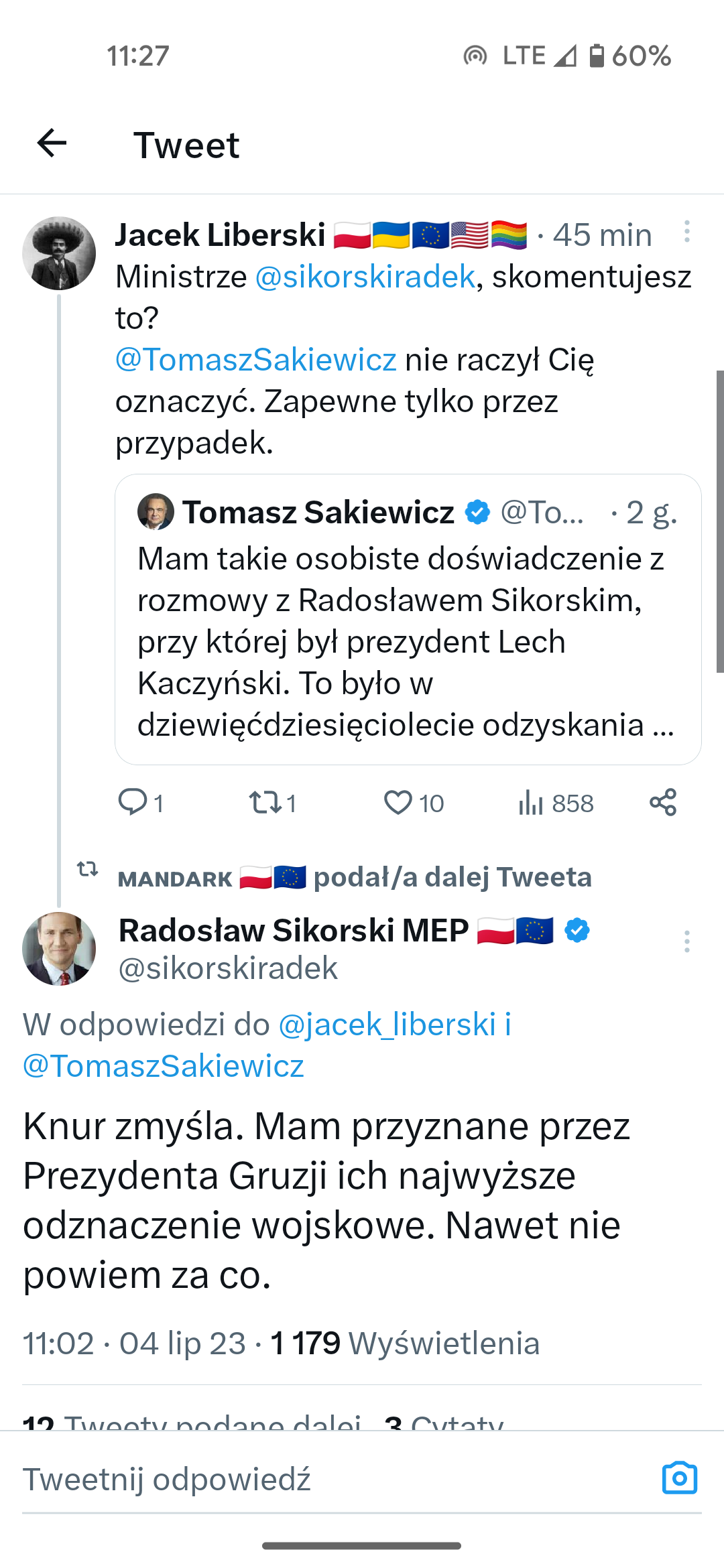Tap the back arrow in header
The image size is (724, 1568).
[x=52, y=143]
